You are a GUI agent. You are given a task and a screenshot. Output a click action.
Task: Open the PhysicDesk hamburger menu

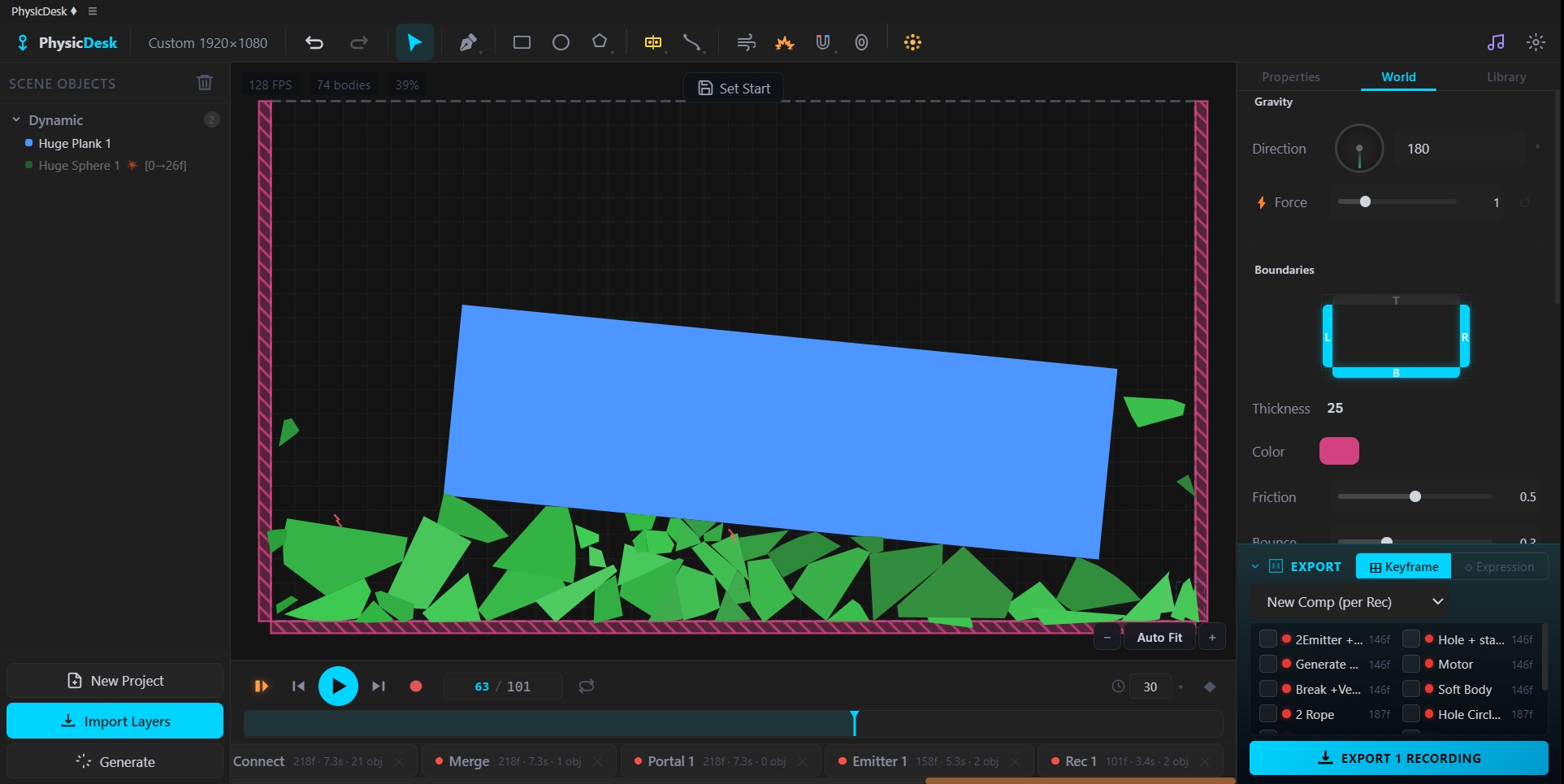pos(93,11)
